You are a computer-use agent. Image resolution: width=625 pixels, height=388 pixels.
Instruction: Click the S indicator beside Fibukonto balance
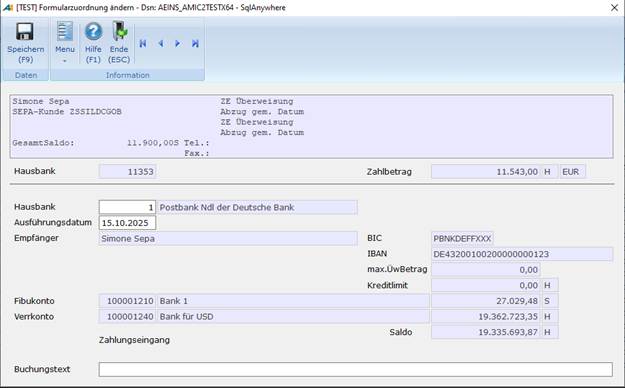coord(550,301)
